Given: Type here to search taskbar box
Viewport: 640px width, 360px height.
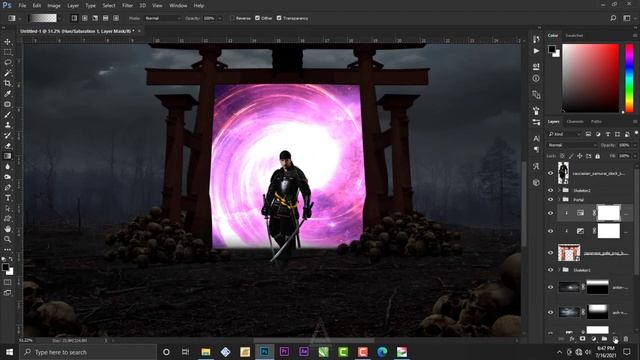Looking at the screenshot, I should click(x=88, y=352).
